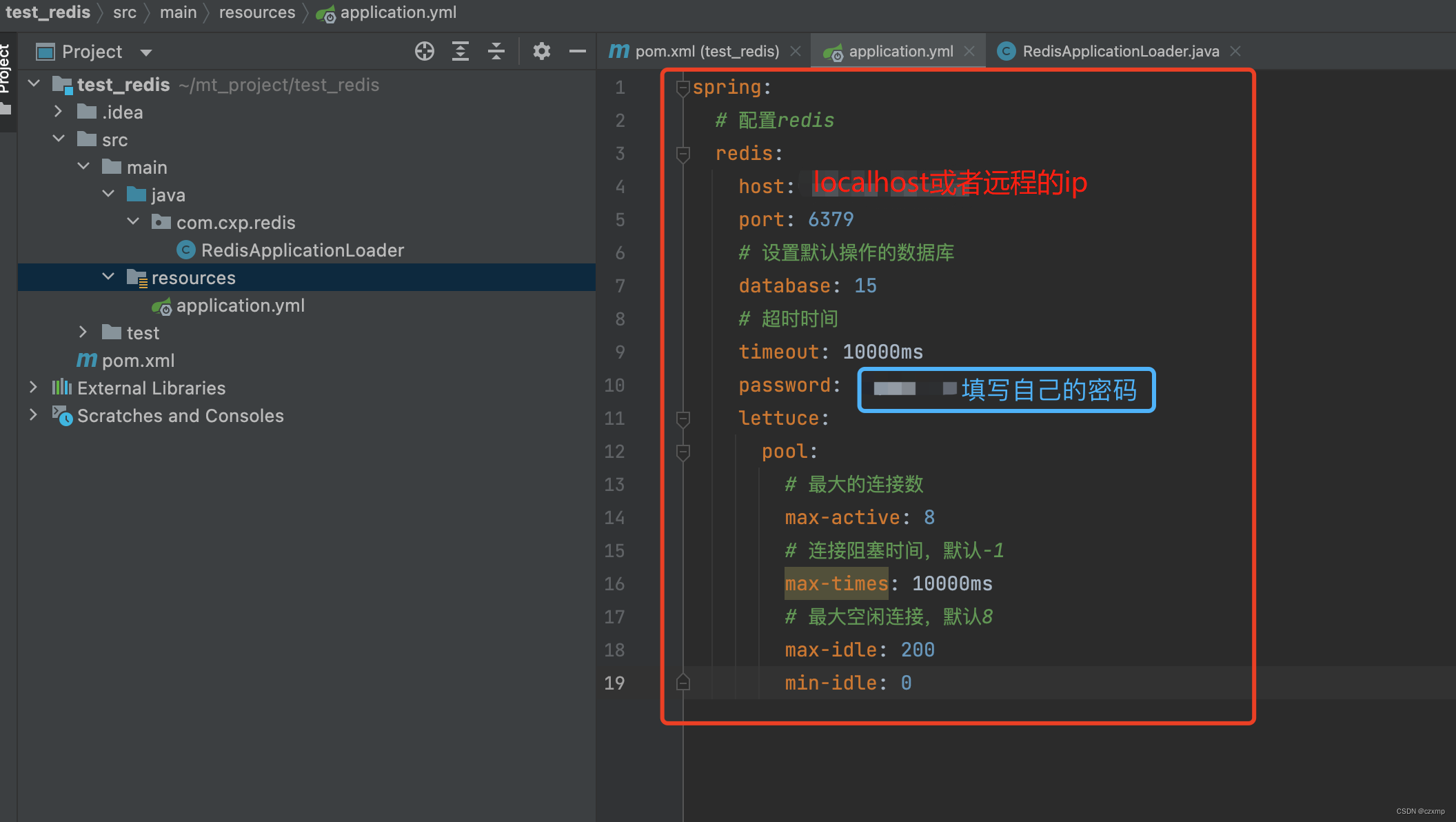Viewport: 1456px width, 822px height.
Task: Click the highlighted max-times key
Action: [836, 583]
